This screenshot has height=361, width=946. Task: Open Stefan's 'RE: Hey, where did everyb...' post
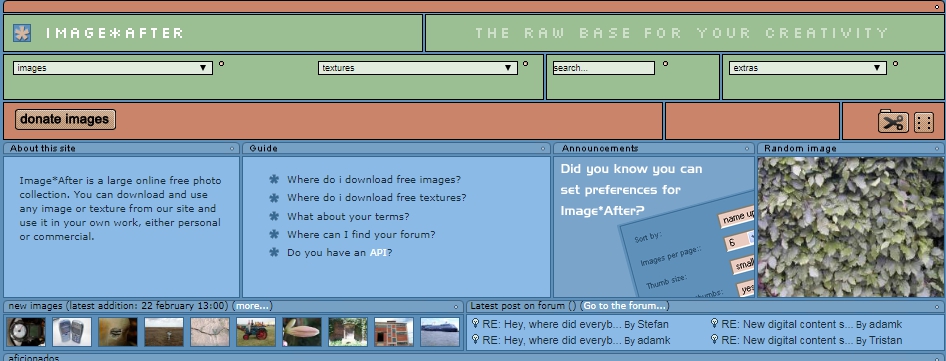551,324
